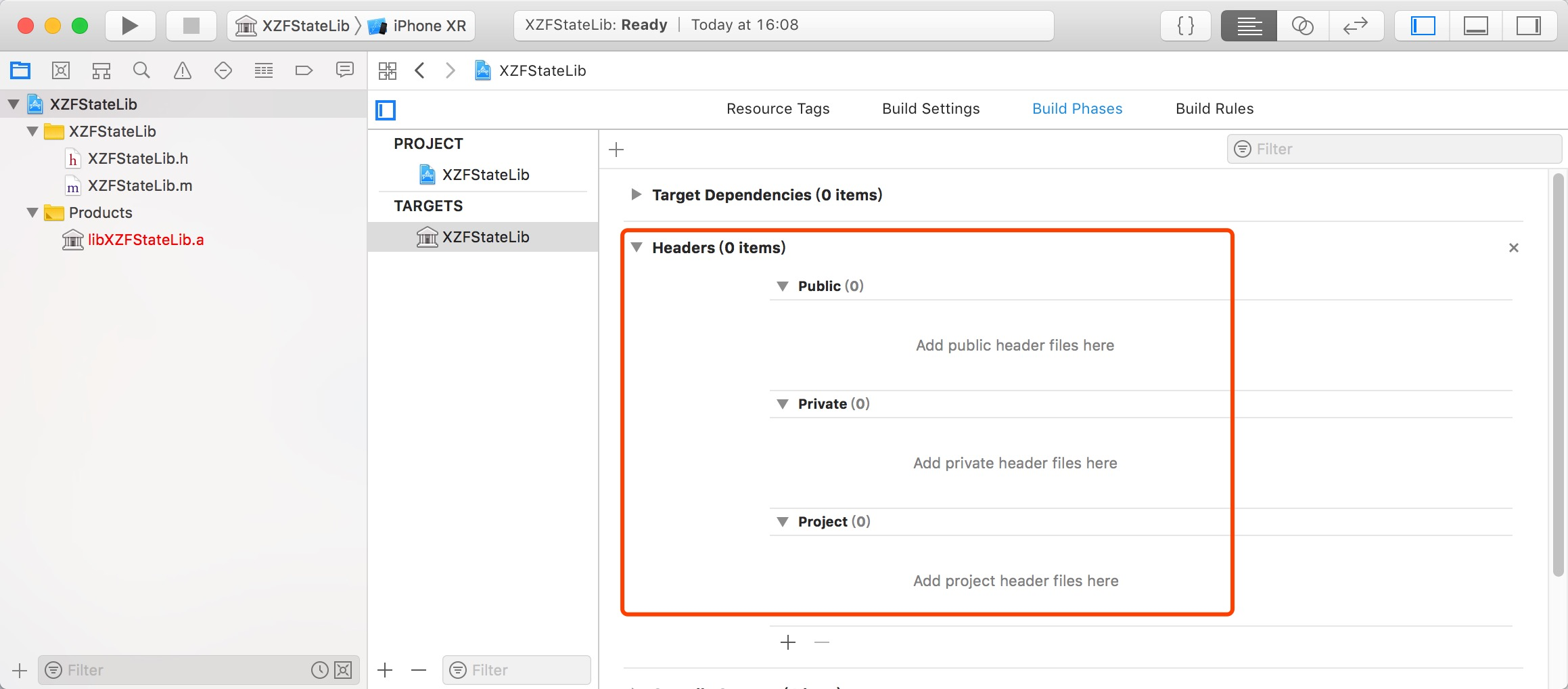Open the Symbol navigator

click(x=101, y=70)
